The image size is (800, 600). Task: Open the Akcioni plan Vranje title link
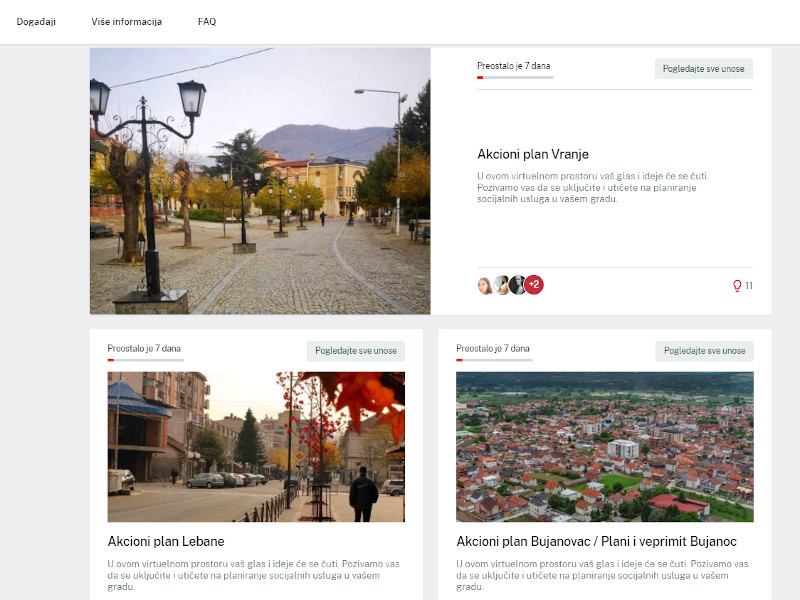click(x=533, y=155)
